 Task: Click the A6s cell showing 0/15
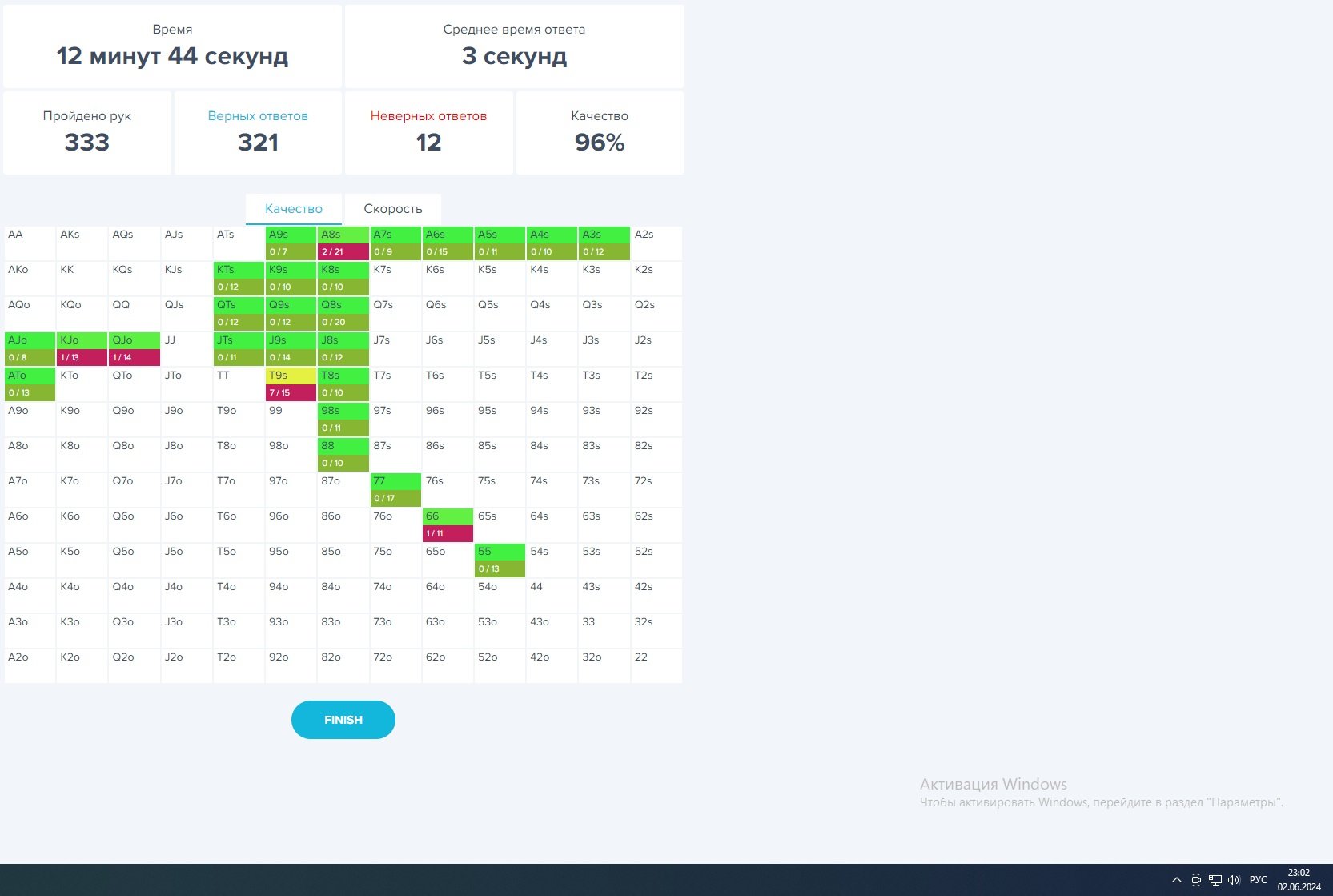(448, 243)
